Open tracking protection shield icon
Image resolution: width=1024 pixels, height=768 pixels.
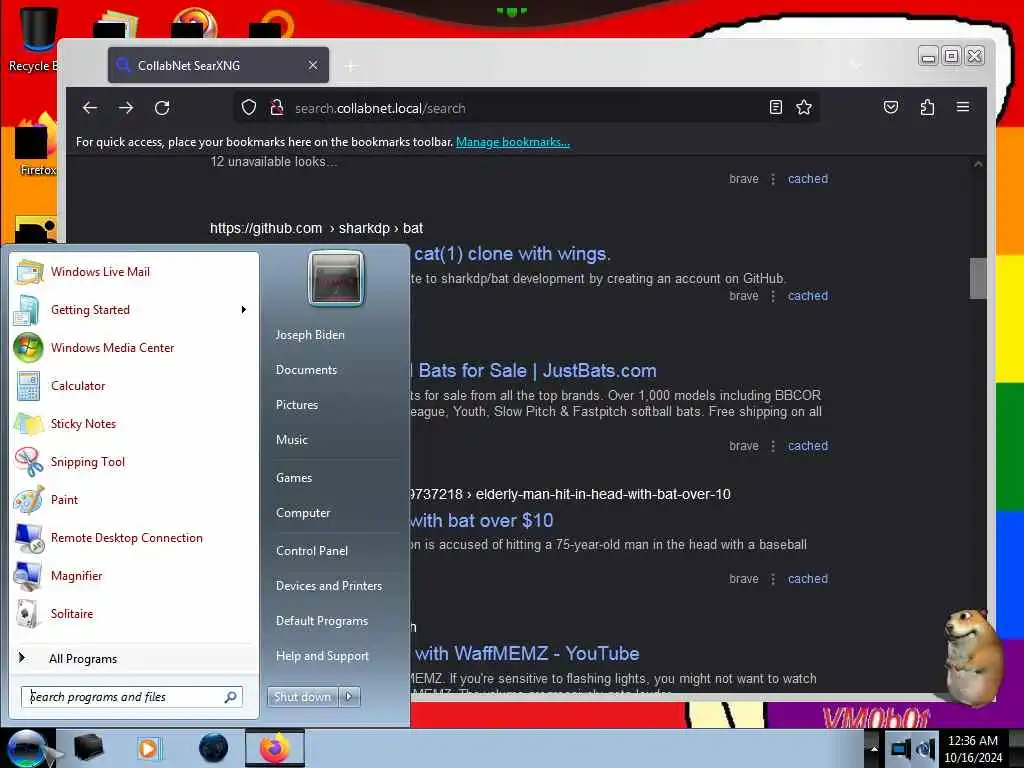(x=249, y=108)
